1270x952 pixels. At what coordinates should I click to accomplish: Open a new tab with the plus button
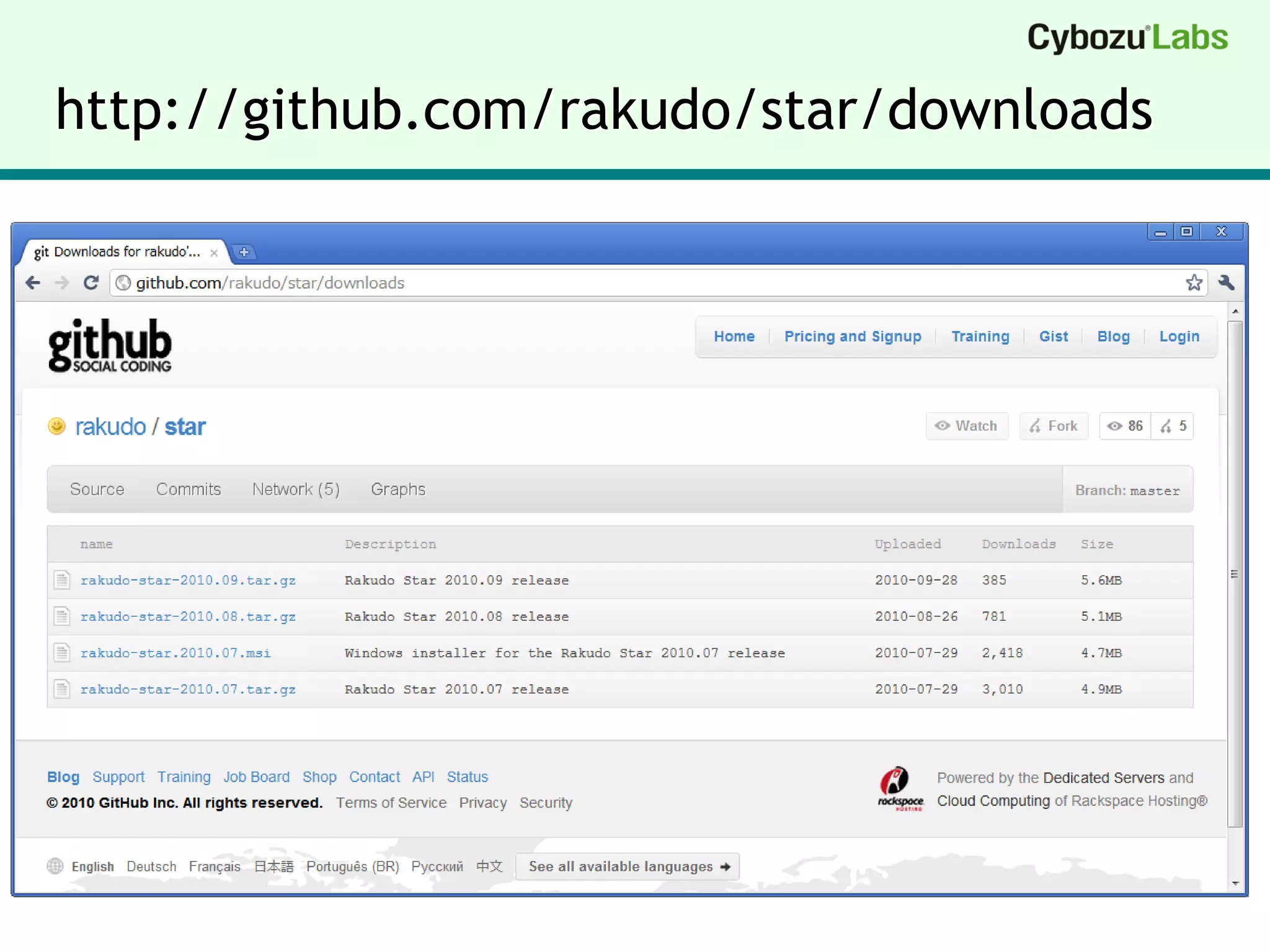(x=244, y=252)
